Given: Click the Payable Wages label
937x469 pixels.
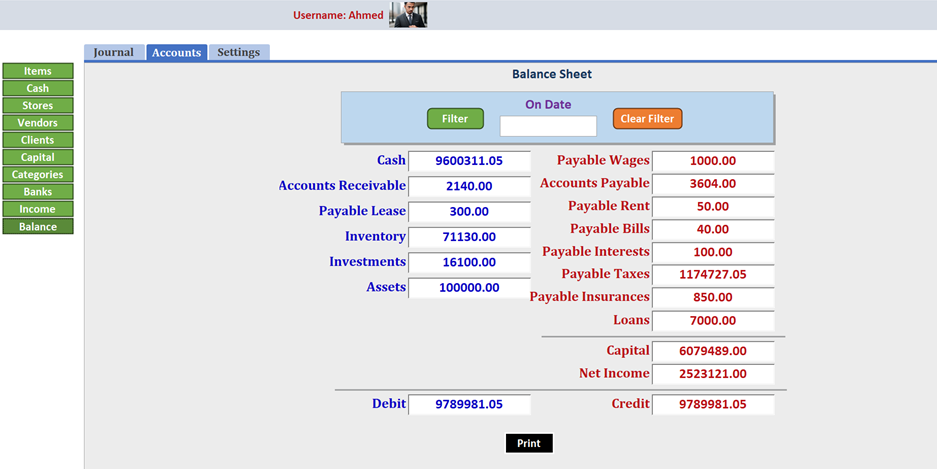Looking at the screenshot, I should click(603, 161).
